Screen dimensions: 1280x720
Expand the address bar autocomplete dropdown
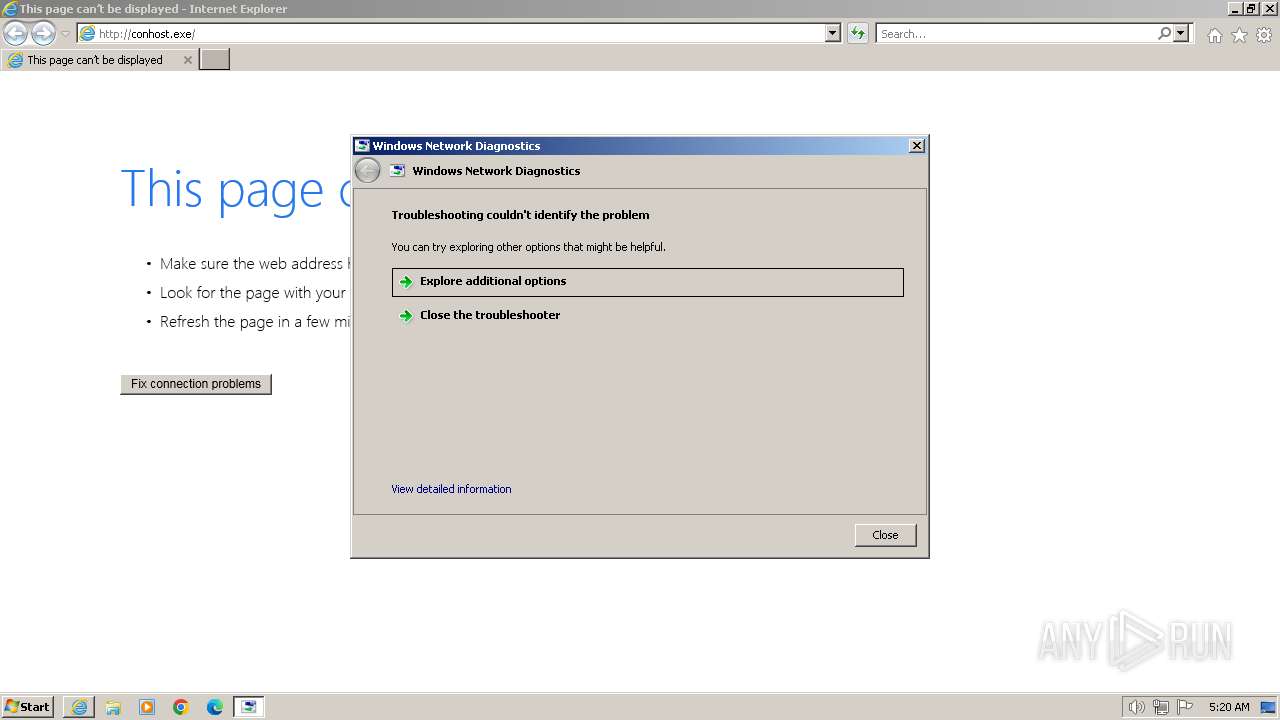[833, 34]
